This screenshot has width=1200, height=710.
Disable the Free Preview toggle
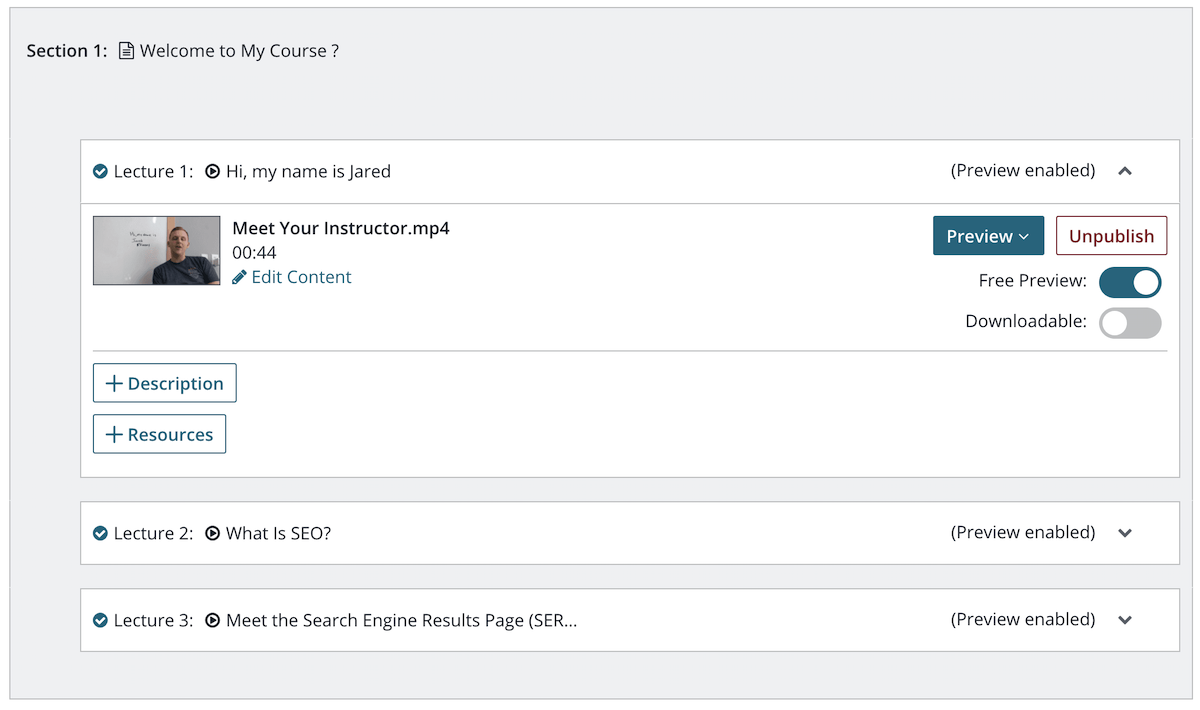(1130, 282)
